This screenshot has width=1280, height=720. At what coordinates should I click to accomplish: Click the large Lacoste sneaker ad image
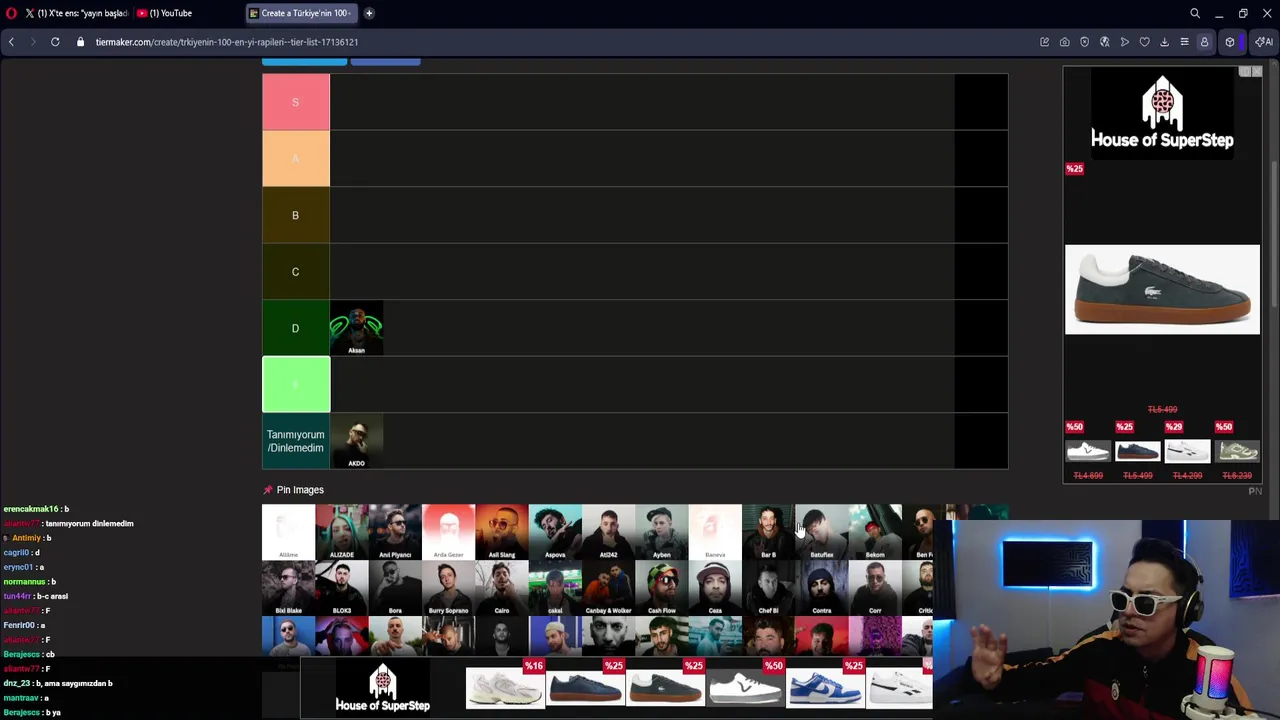coord(1162,289)
